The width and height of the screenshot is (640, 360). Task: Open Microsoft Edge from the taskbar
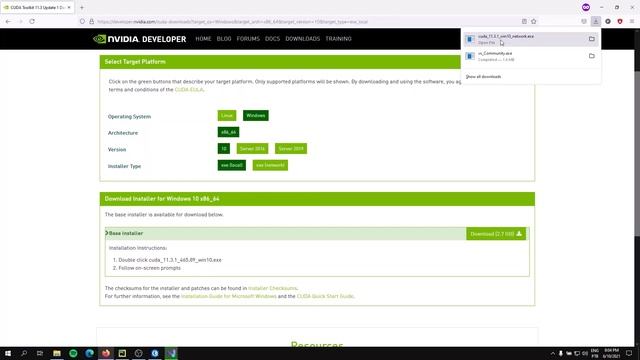(x=89, y=353)
